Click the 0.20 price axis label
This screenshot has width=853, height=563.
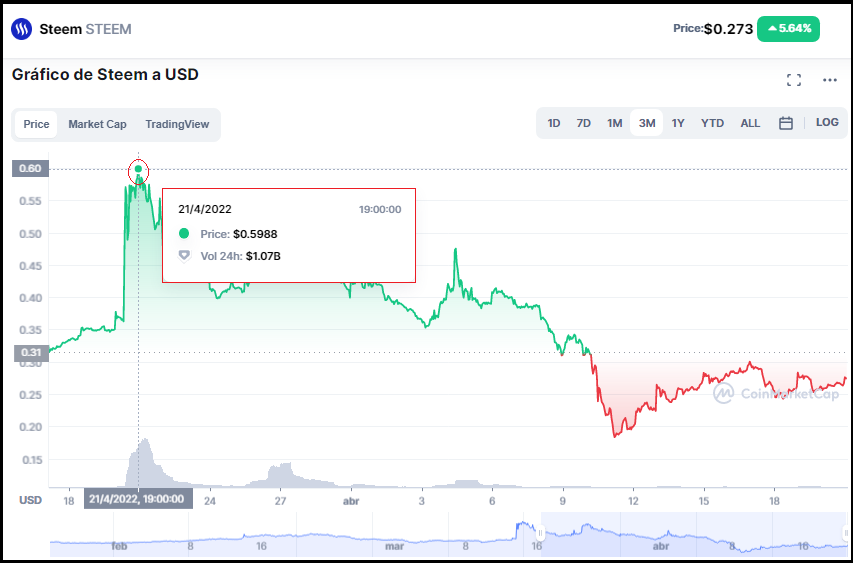[30, 427]
